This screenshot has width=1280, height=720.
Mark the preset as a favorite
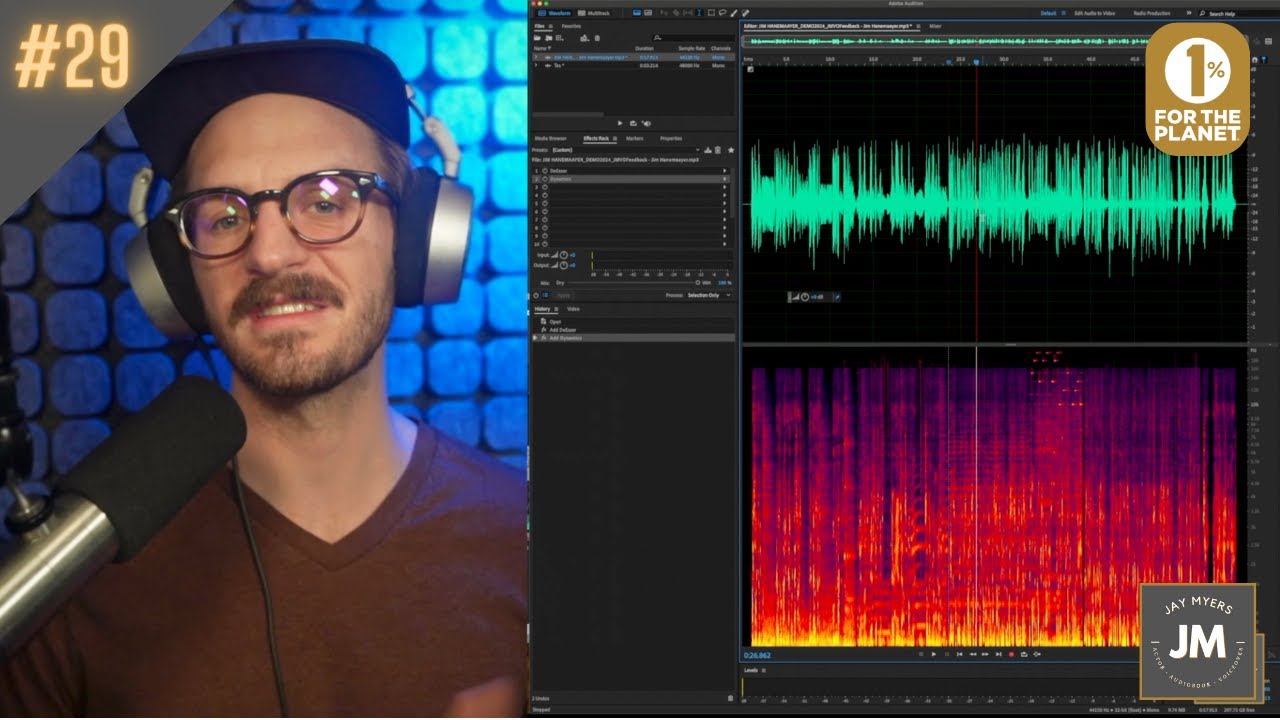click(731, 150)
